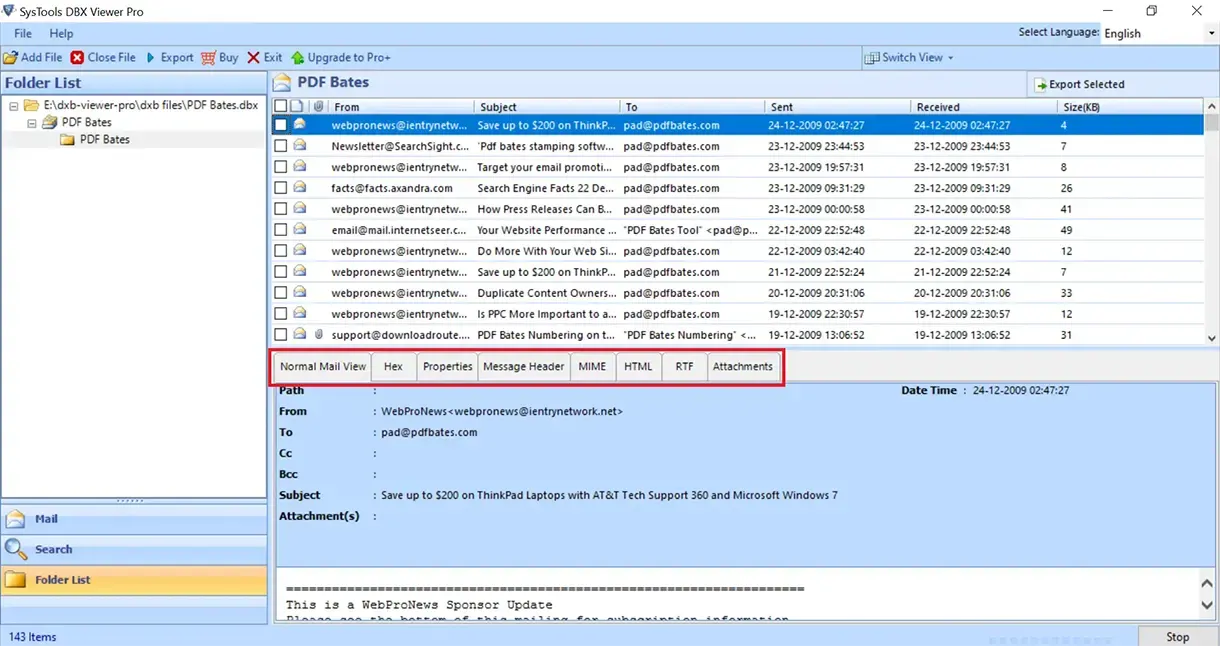Select the highlighted 'Save up to $200' email row
The width and height of the screenshot is (1220, 646).
(x=738, y=125)
